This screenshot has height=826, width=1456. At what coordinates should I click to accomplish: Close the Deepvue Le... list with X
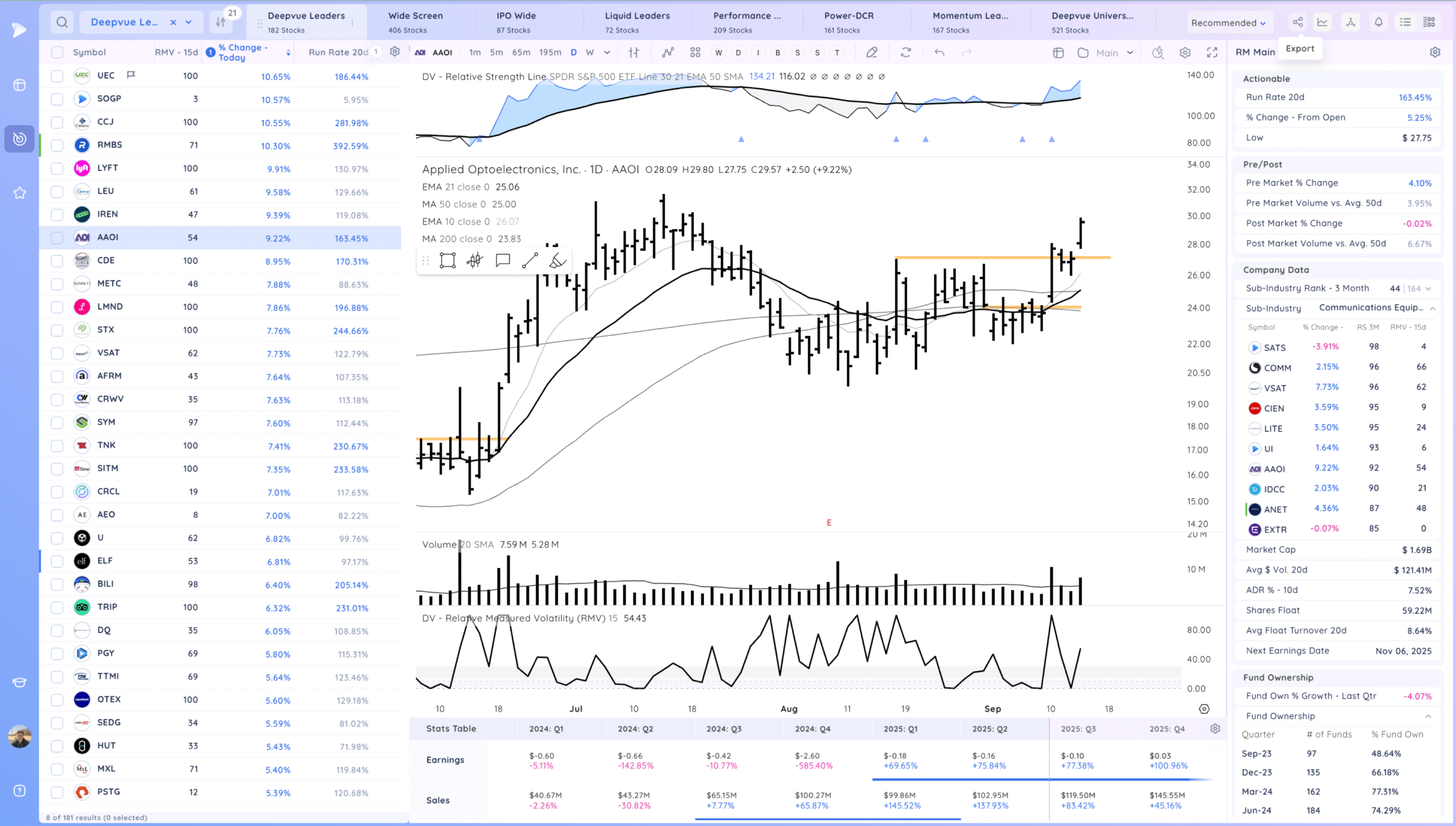173,22
